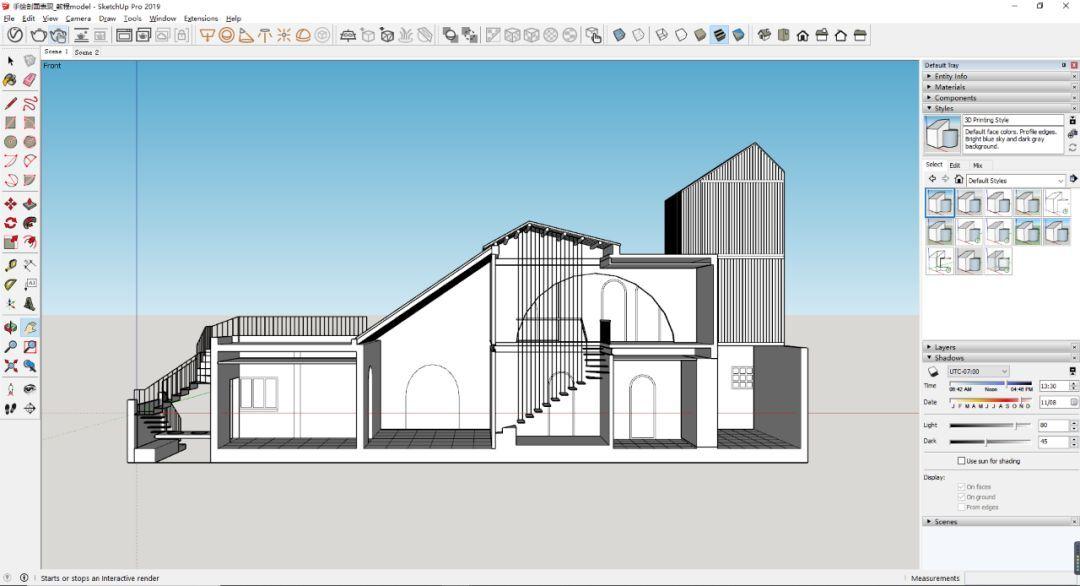
Task: Open the Draw menu
Action: (x=107, y=19)
